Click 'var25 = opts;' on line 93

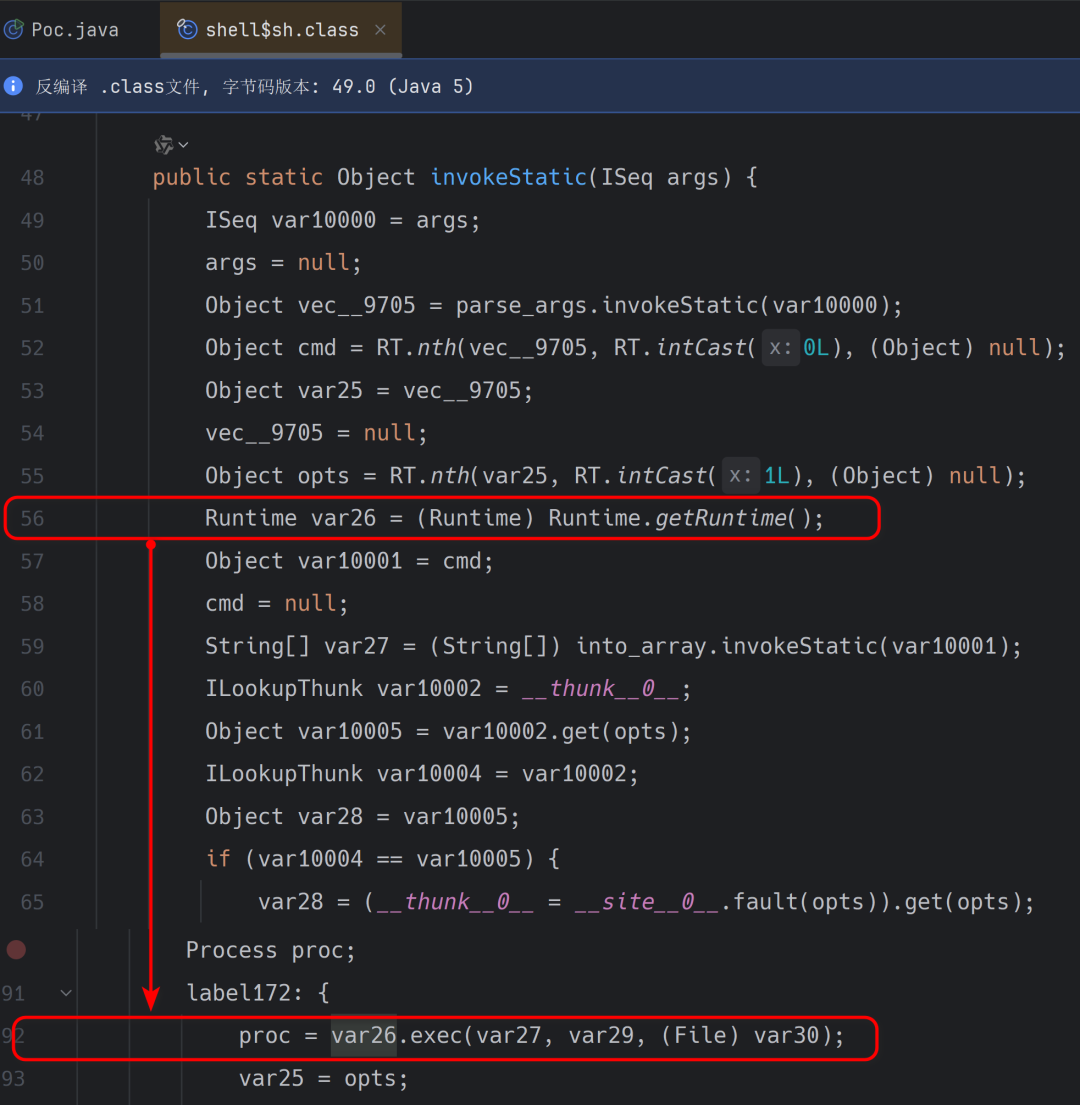click(323, 1078)
